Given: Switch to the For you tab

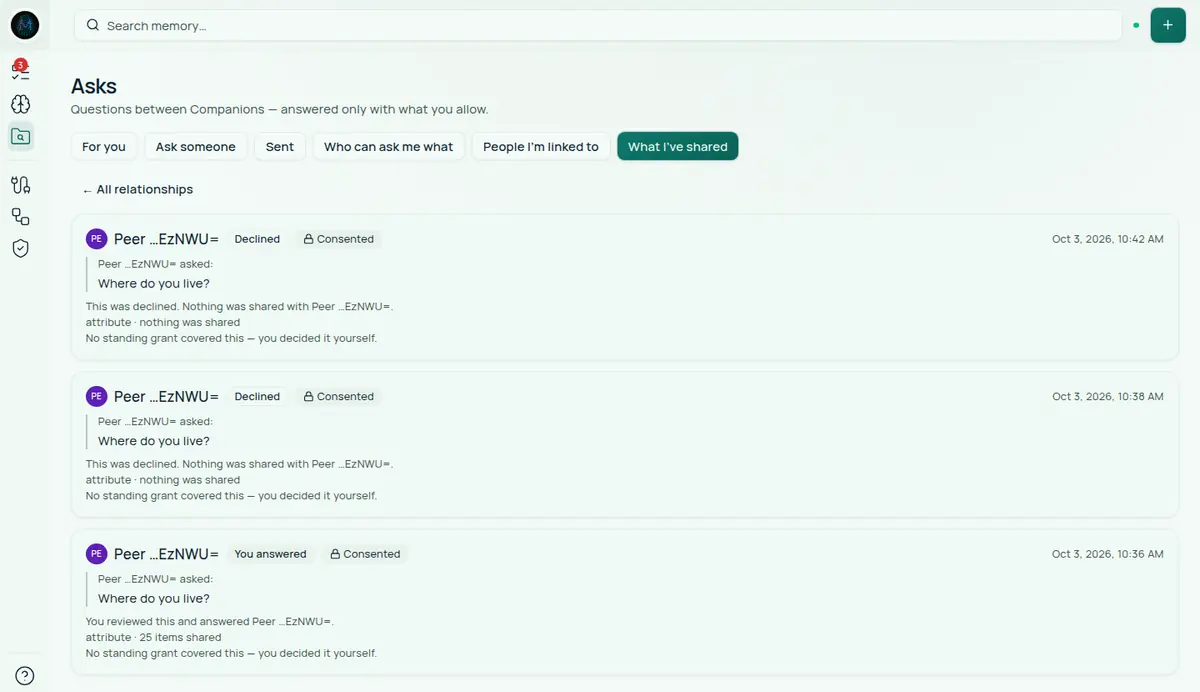Looking at the screenshot, I should point(104,146).
